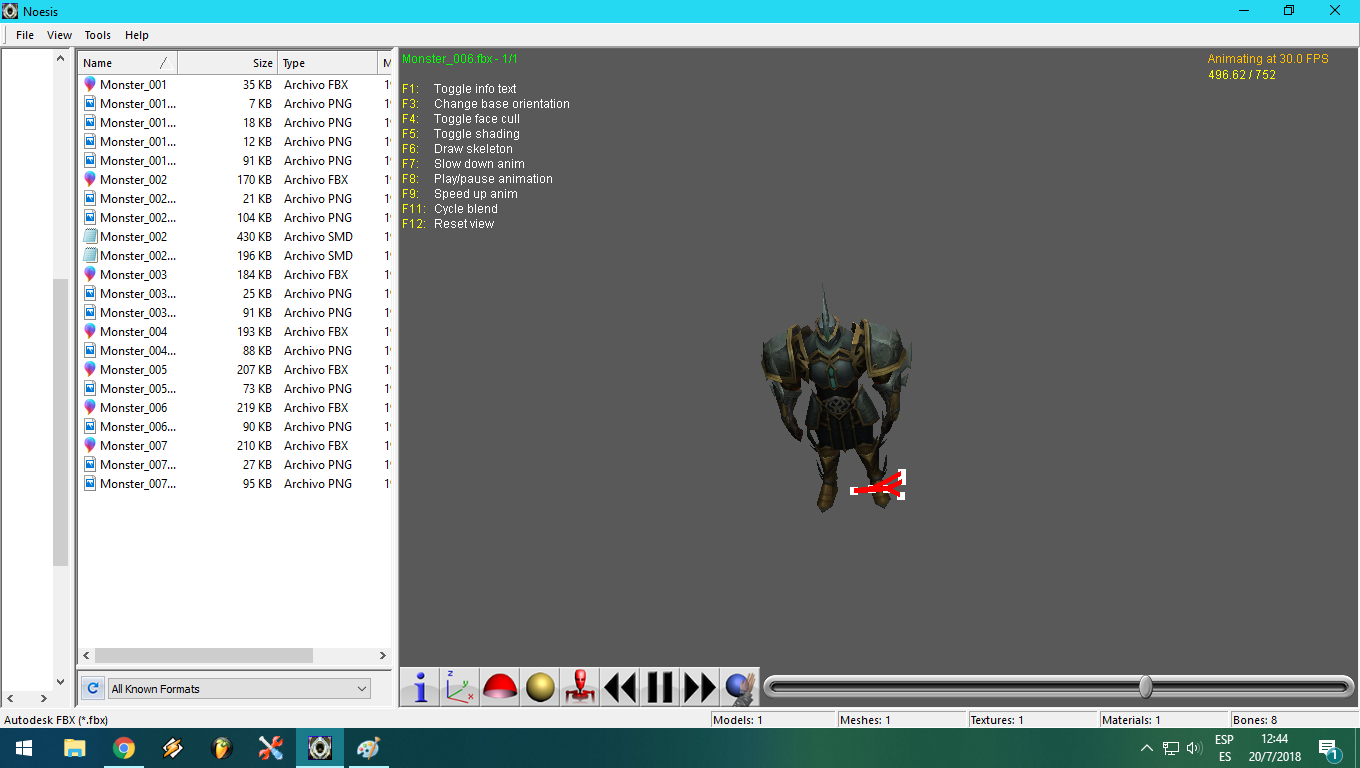The height and width of the screenshot is (768, 1360).
Task: Click the gold sphere icon
Action: click(x=540, y=687)
